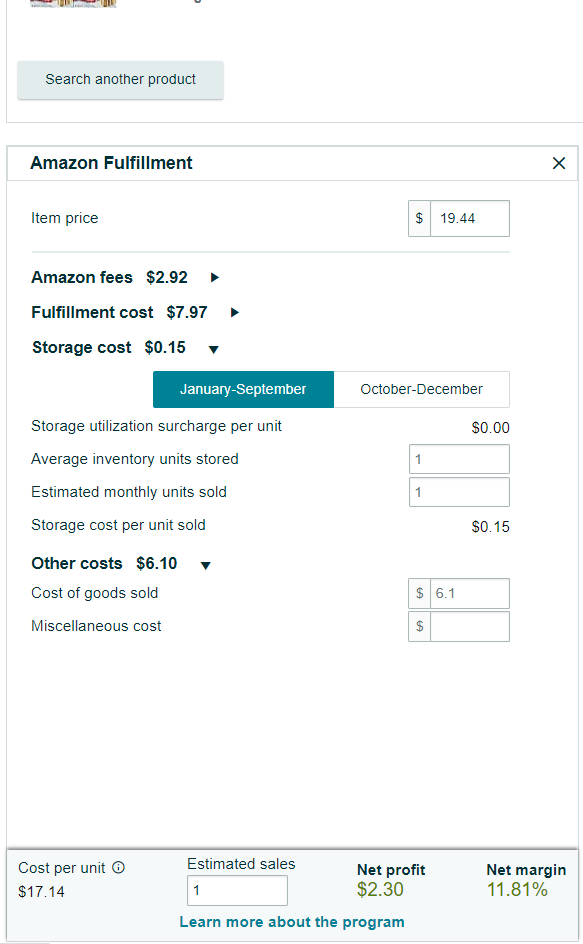The image size is (583, 944).
Task: Close the Amazon Fulfillment panel
Action: [x=559, y=163]
